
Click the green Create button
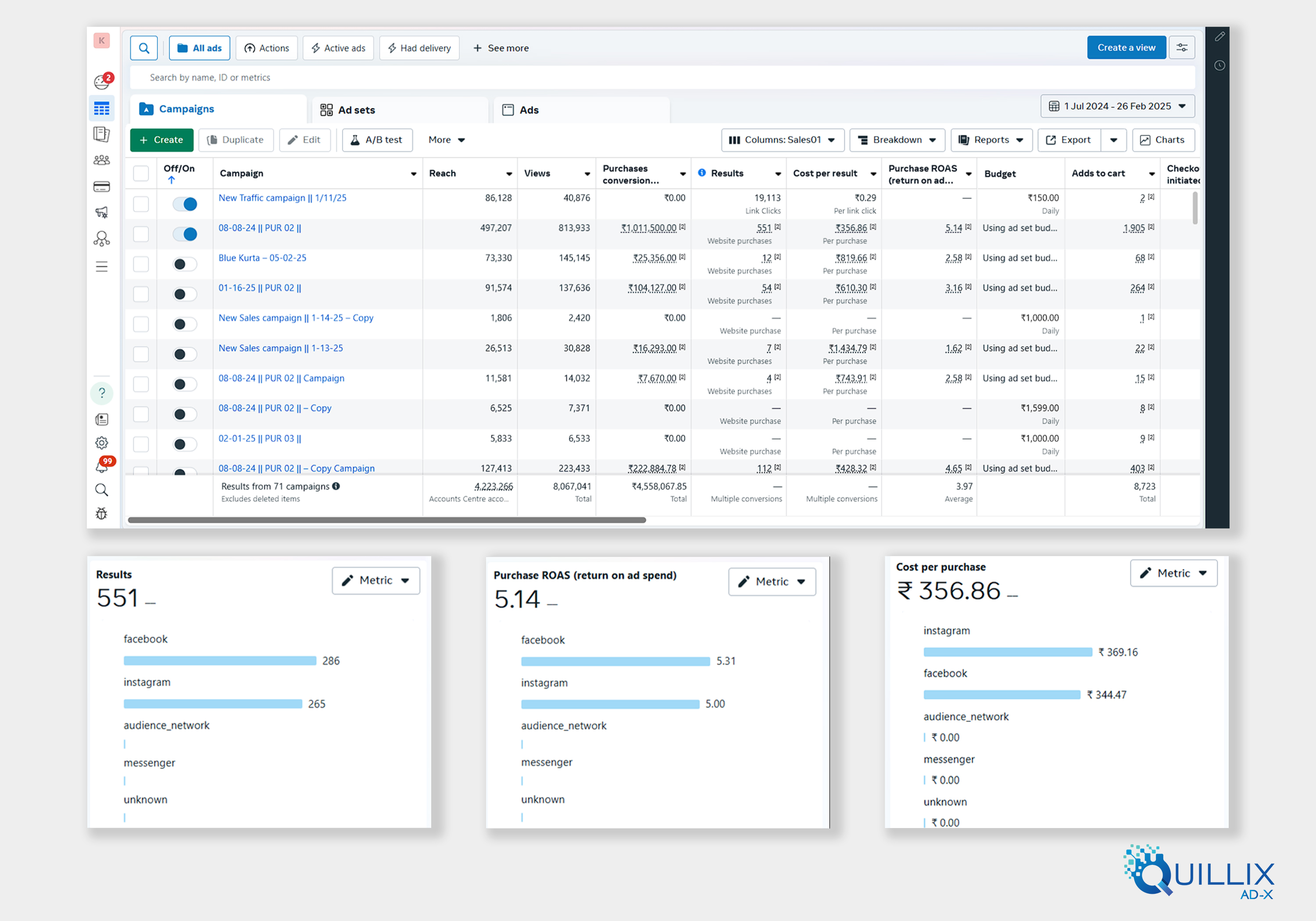pyautogui.click(x=161, y=140)
